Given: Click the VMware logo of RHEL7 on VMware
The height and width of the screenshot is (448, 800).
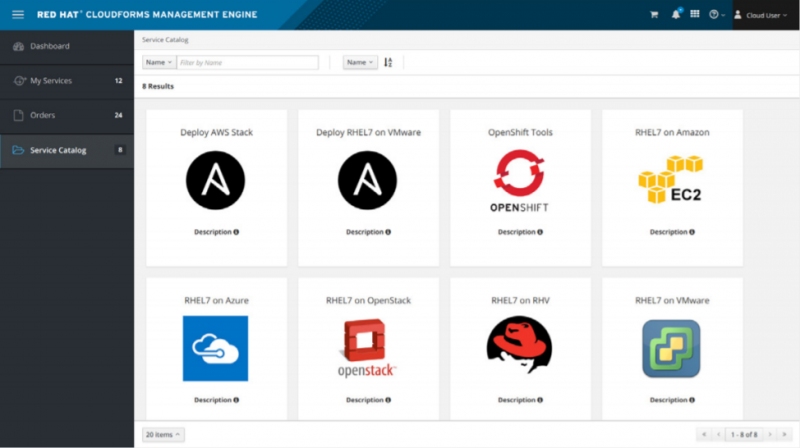Looking at the screenshot, I should coord(671,349).
